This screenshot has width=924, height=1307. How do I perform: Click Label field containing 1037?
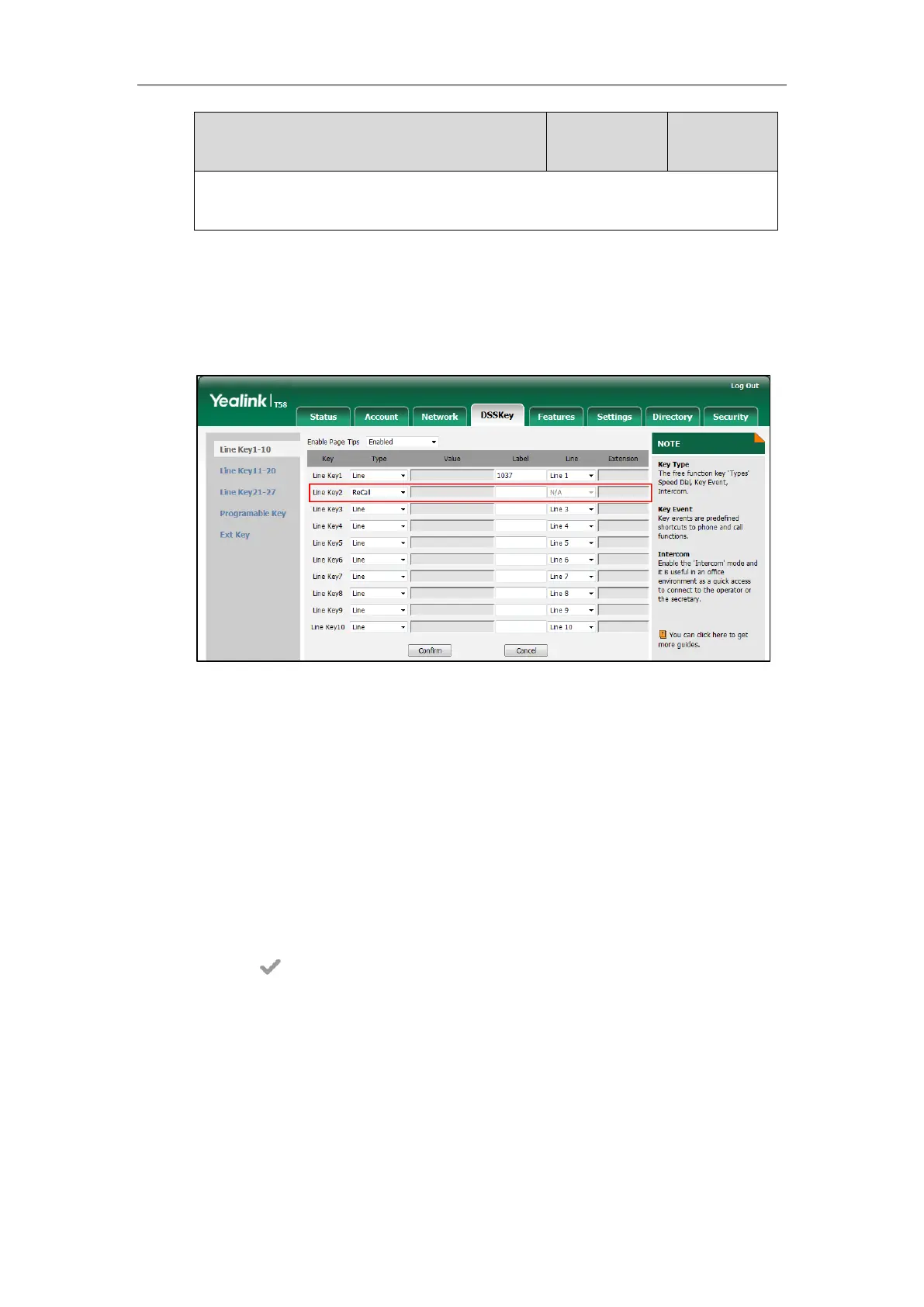521,476
